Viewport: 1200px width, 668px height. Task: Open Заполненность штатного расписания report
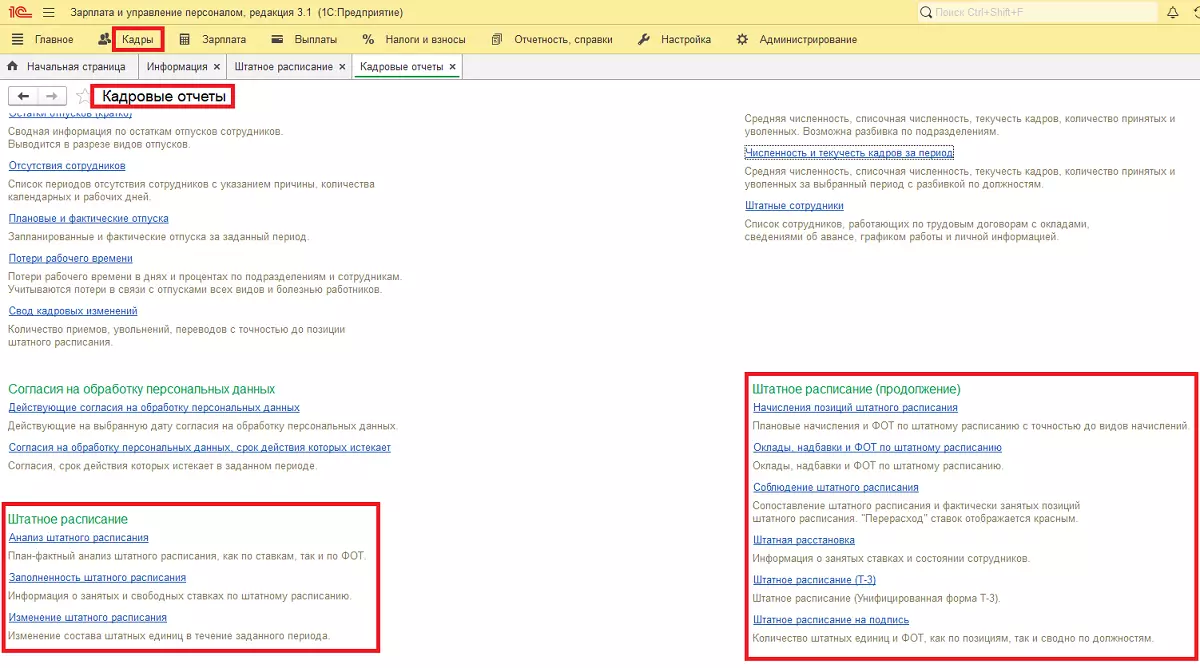coord(97,578)
